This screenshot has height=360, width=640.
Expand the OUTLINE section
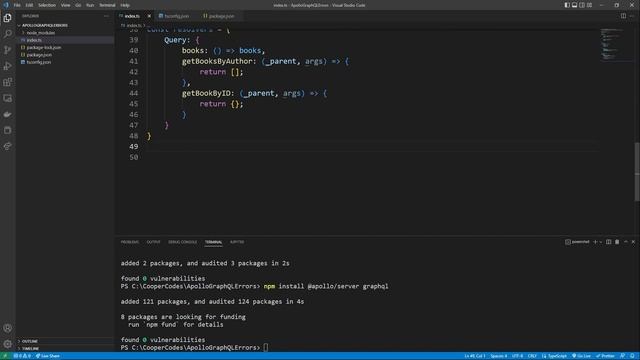(x=29, y=341)
